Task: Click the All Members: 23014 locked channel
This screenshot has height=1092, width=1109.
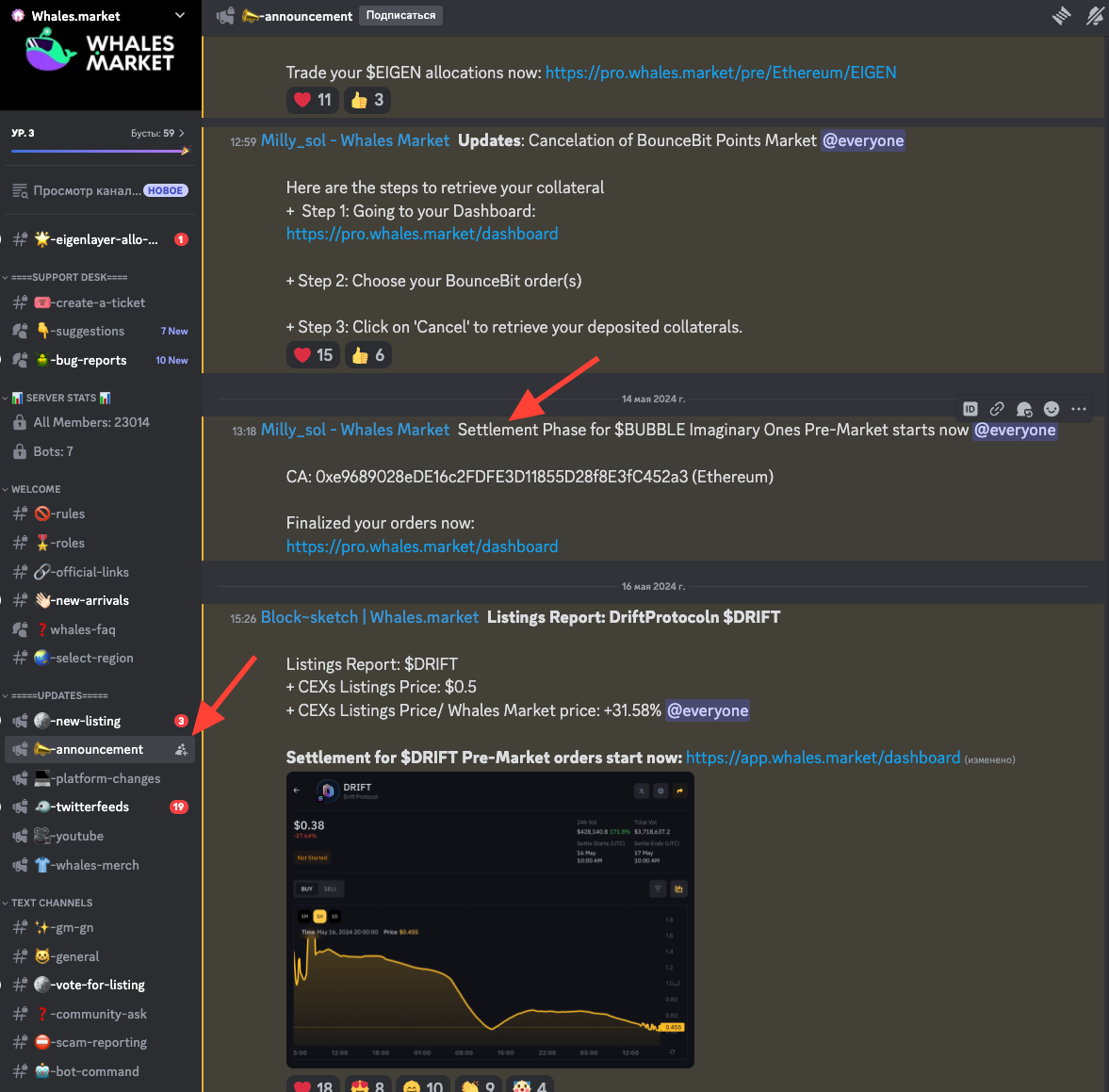Action: (x=100, y=422)
